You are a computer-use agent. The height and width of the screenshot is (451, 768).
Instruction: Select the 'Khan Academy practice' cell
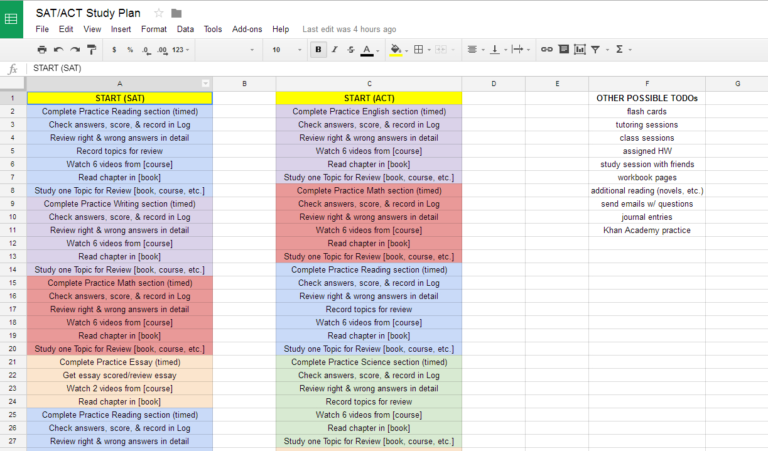coord(647,230)
